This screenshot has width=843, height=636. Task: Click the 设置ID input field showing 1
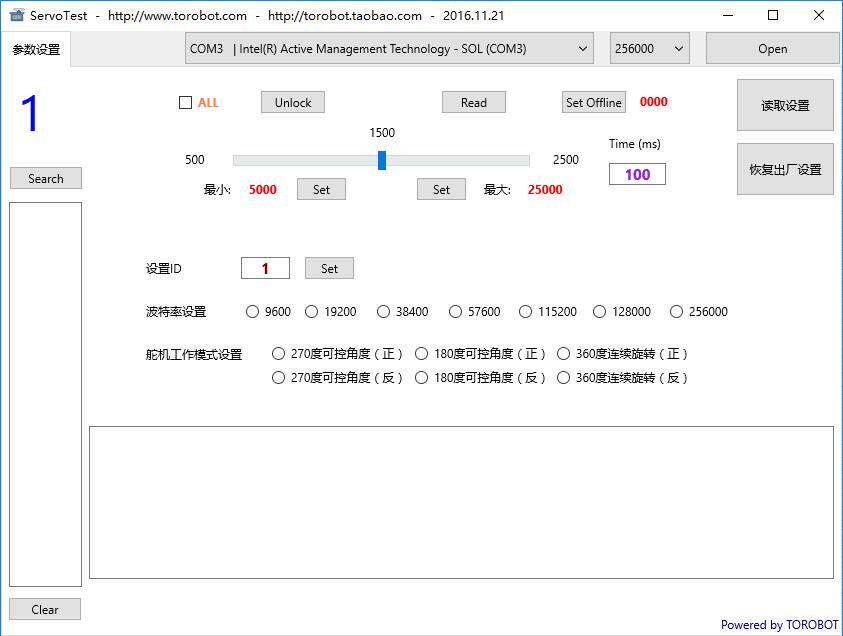pos(265,268)
